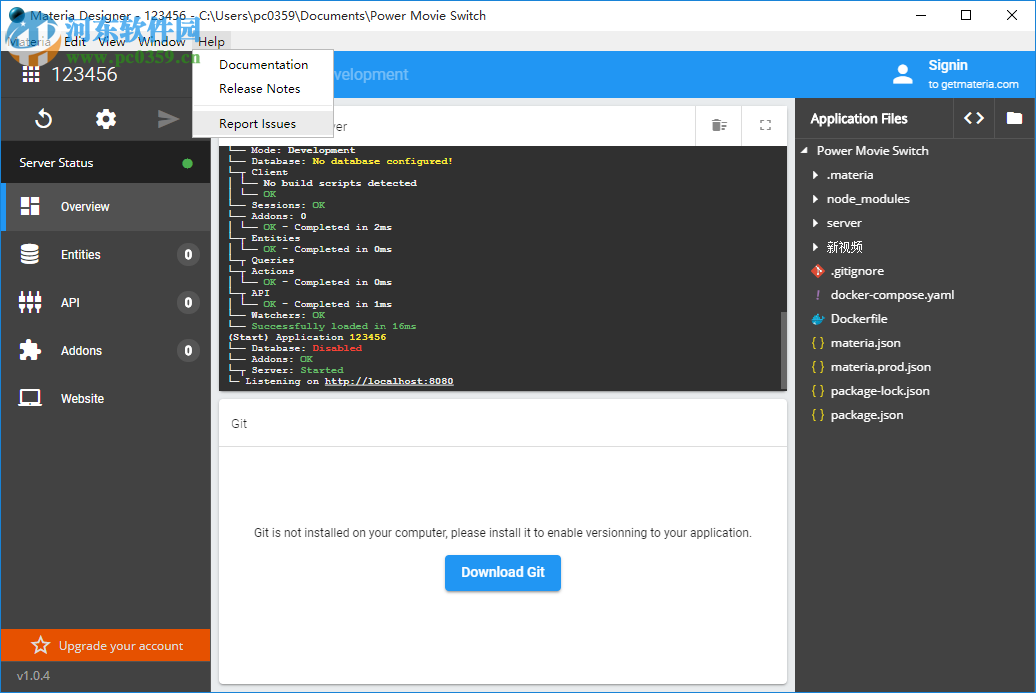Expand the server folder in file tree

(816, 223)
